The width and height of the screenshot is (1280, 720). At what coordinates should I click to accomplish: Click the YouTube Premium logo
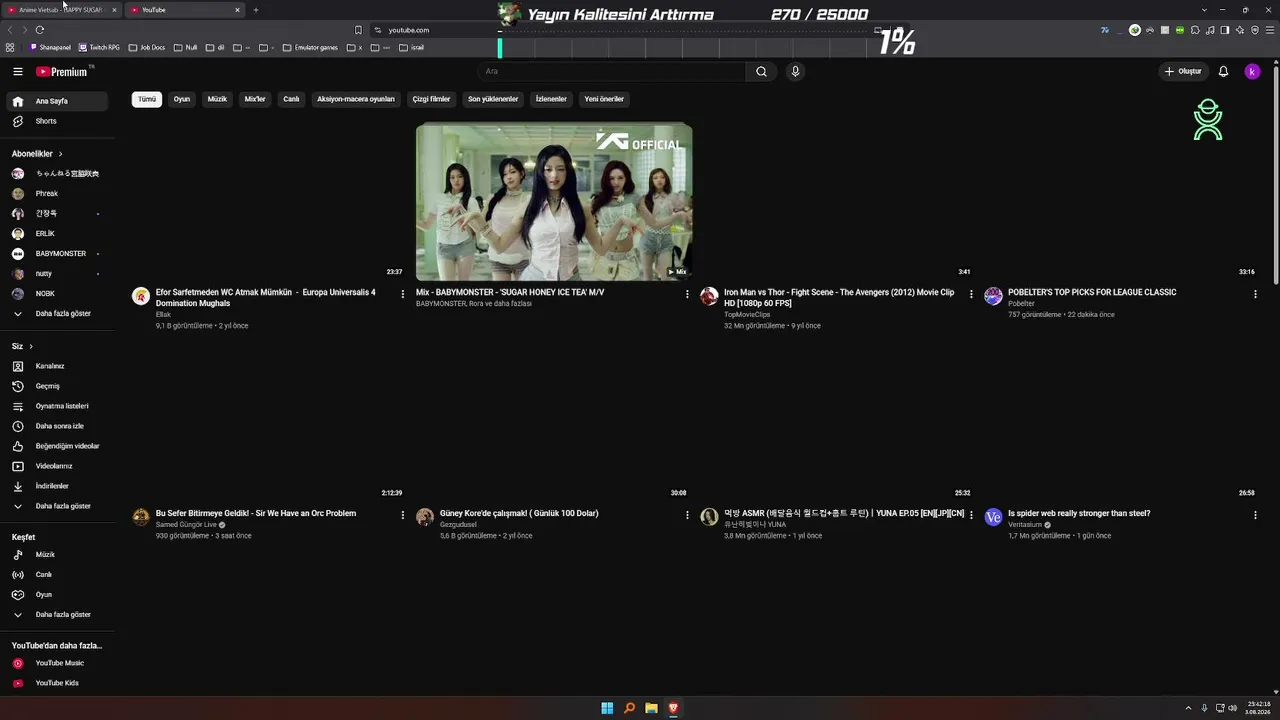point(62,72)
